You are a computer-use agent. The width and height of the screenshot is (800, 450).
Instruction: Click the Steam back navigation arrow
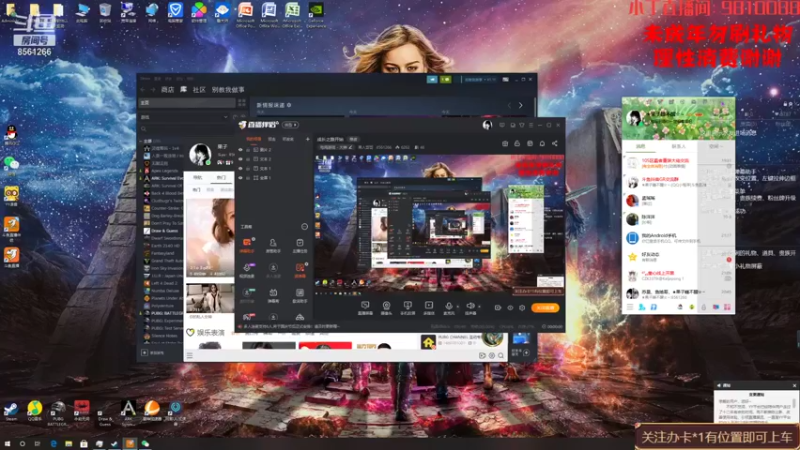tap(143, 90)
